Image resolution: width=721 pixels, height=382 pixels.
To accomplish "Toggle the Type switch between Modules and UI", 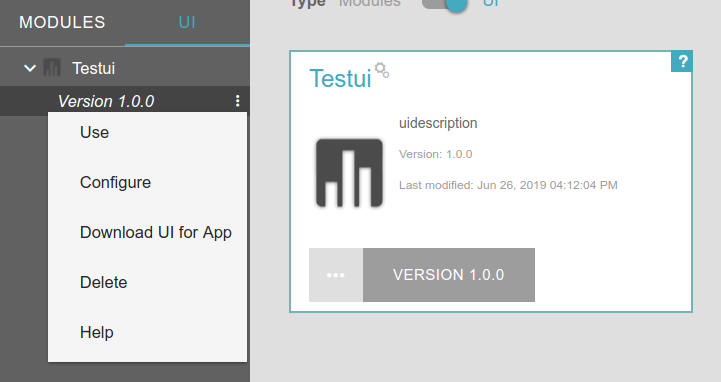I will [445, 4].
